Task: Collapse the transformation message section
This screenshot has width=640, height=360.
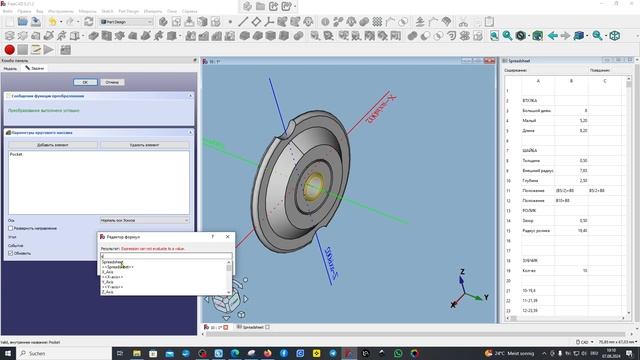Action: [190, 96]
